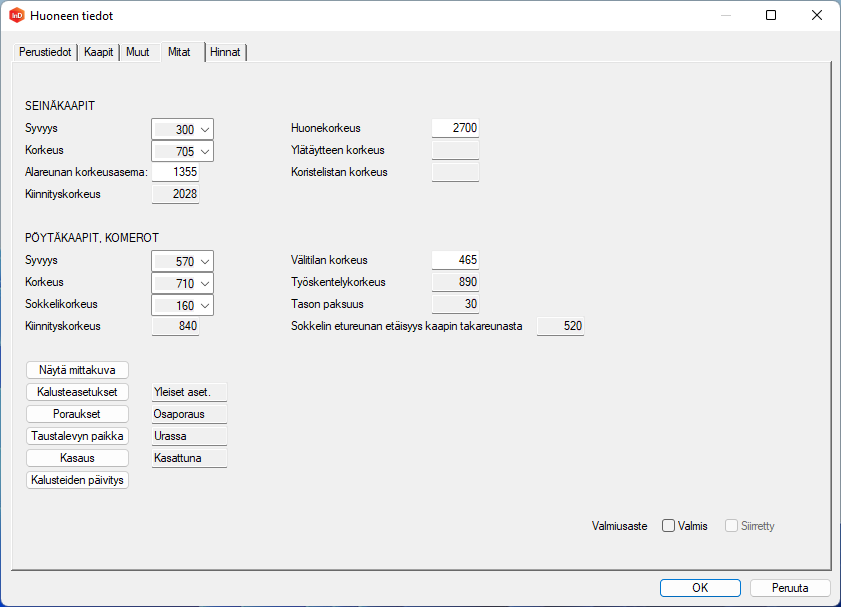The width and height of the screenshot is (841, 607).
Task: Toggle the Valmis checkbox
Action: (x=669, y=526)
